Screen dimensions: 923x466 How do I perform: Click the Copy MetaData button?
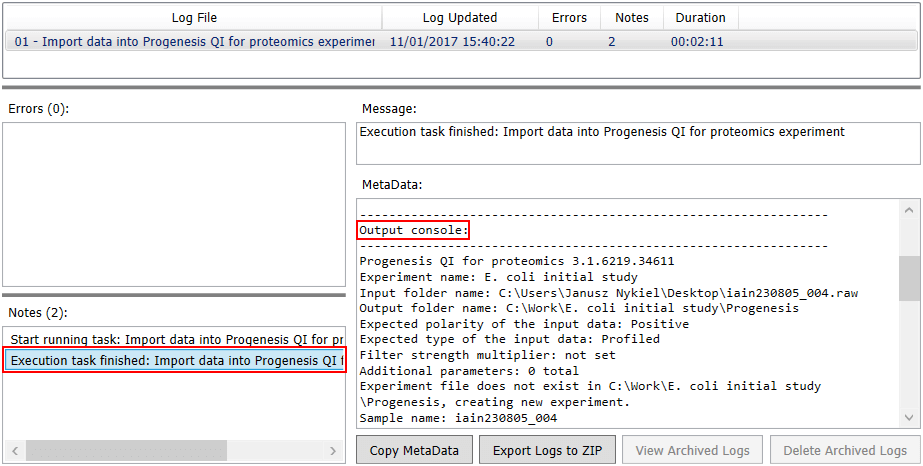pos(413,451)
